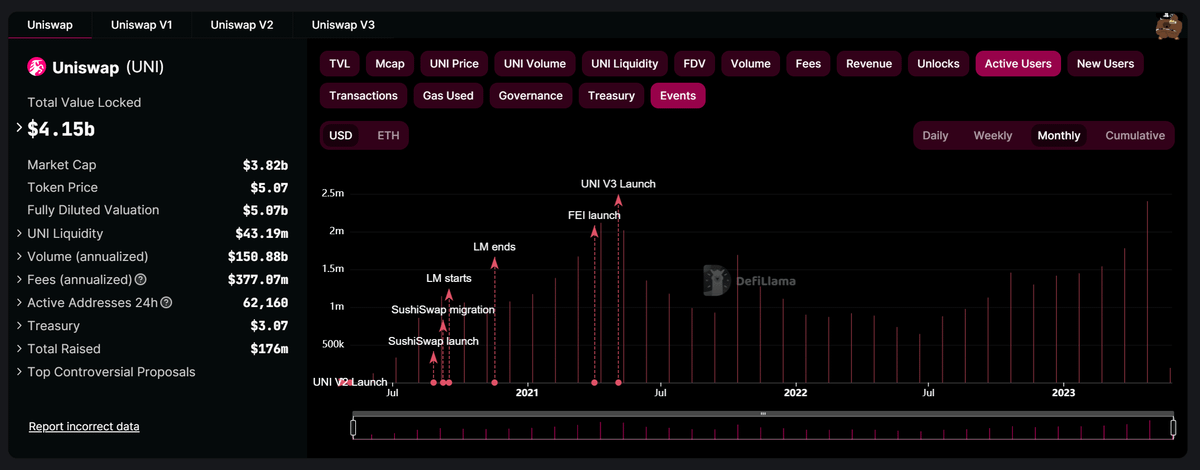Toggle the Events overlay chip
The height and width of the screenshot is (470, 1200).
pyautogui.click(x=678, y=96)
